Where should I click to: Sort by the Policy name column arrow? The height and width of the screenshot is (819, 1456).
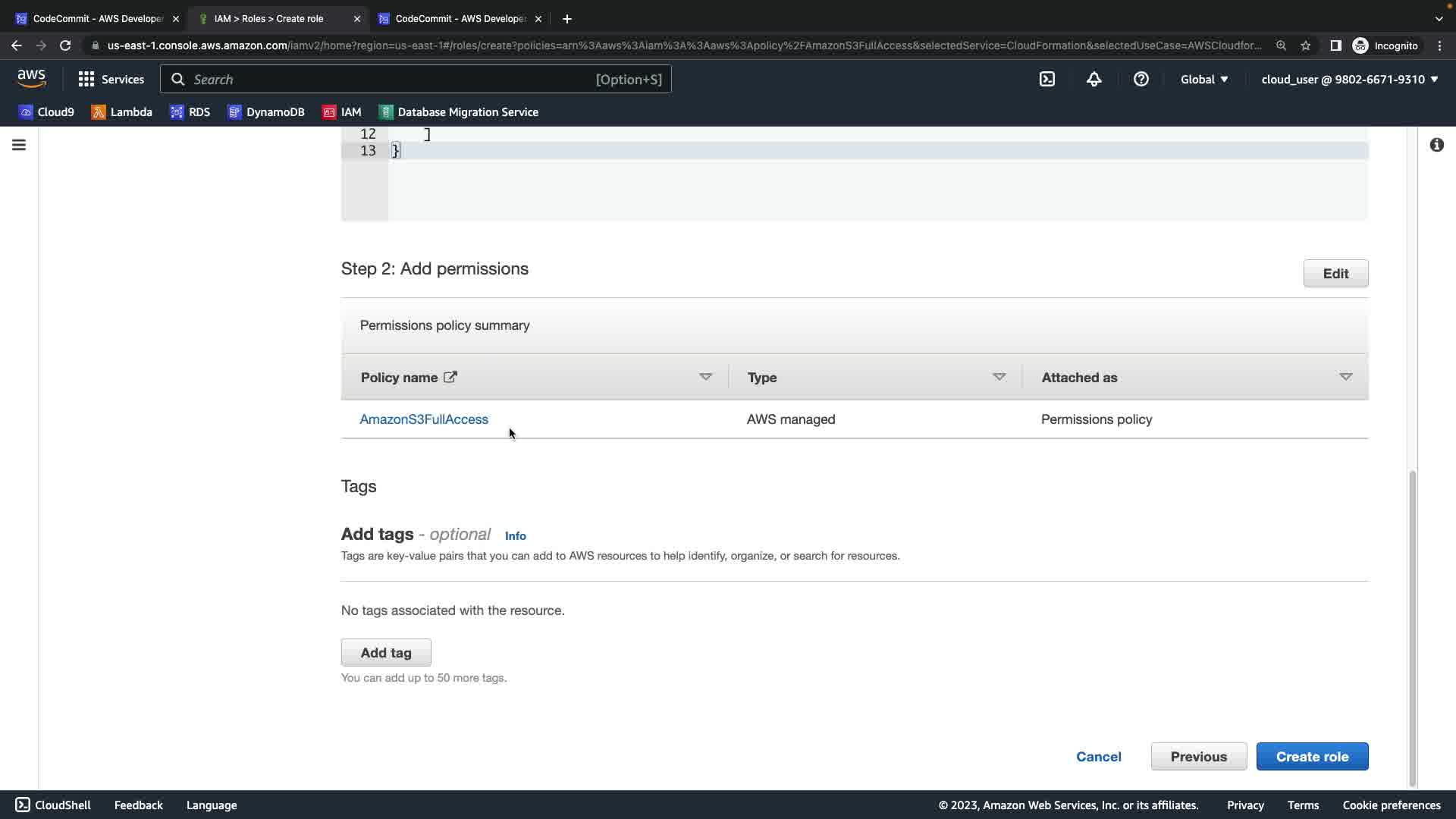coord(705,377)
